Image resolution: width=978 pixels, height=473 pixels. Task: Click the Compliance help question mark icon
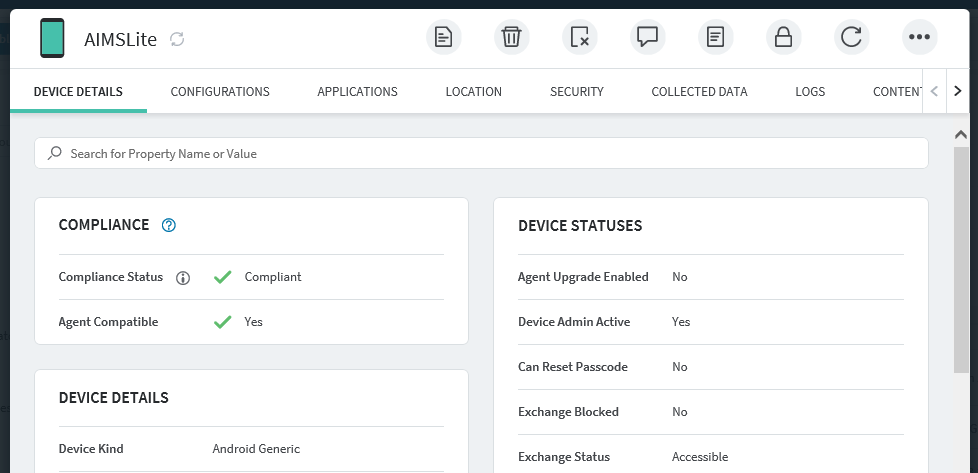[x=169, y=225]
